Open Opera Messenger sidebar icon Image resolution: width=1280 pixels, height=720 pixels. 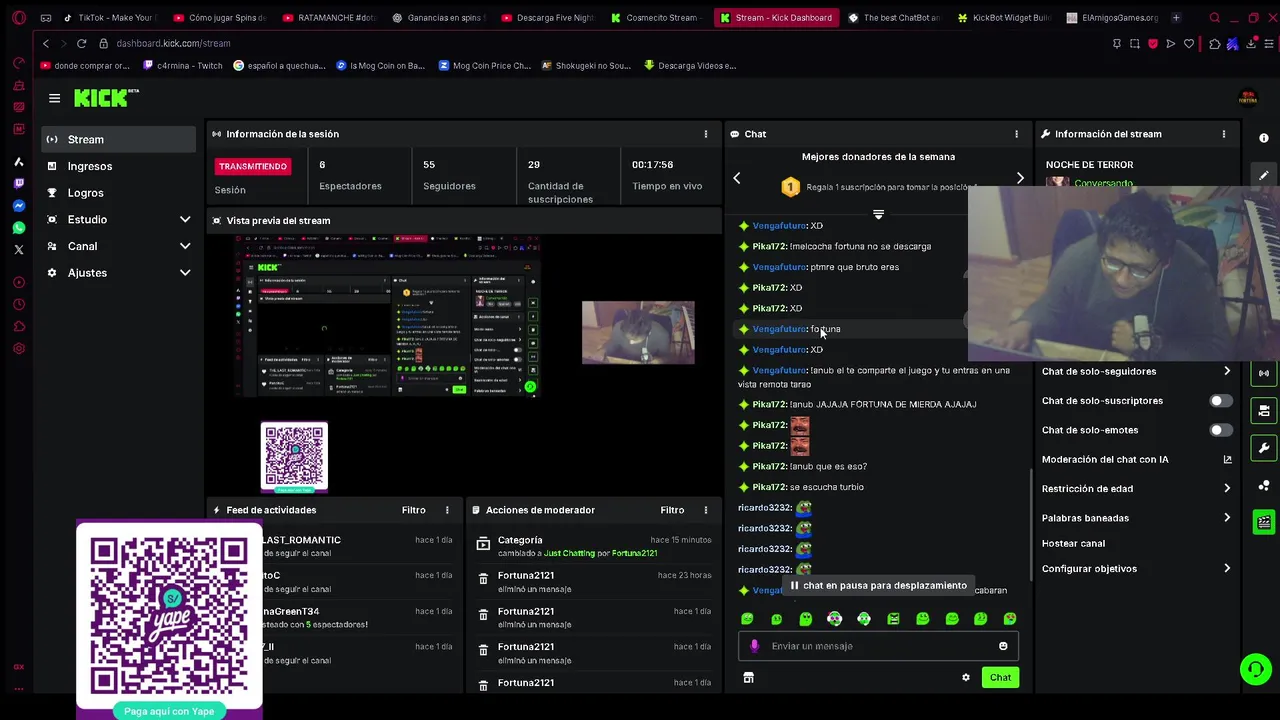[19, 206]
